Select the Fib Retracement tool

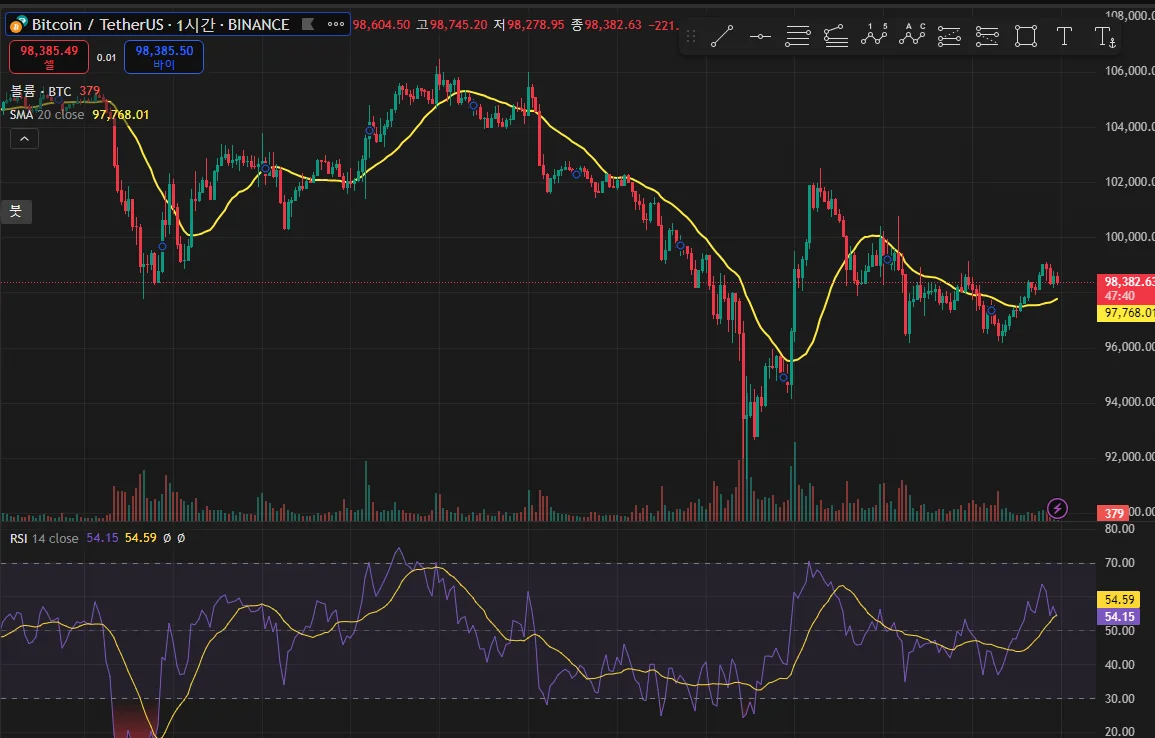click(x=798, y=36)
